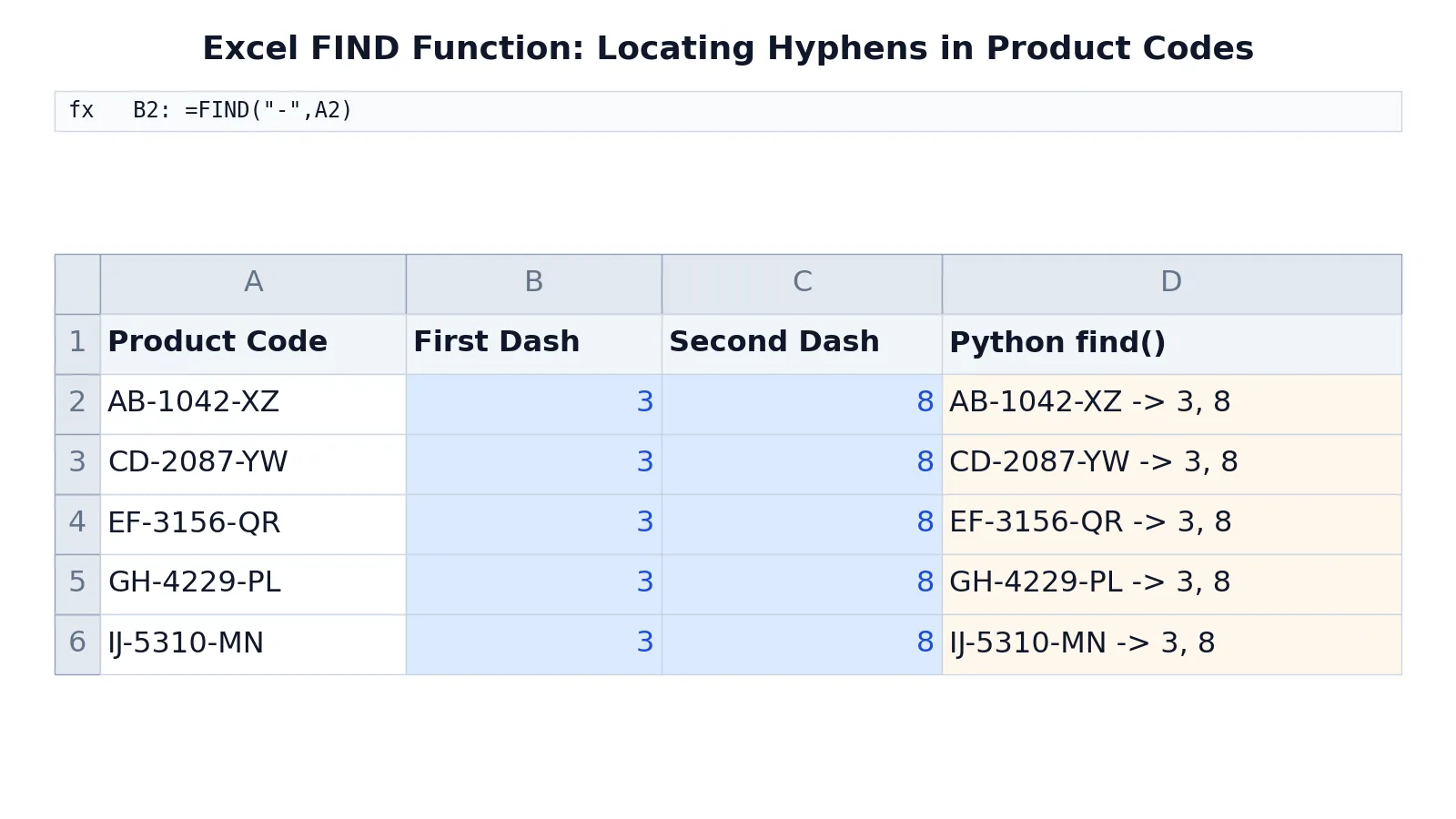Select row 6 header

[77, 644]
